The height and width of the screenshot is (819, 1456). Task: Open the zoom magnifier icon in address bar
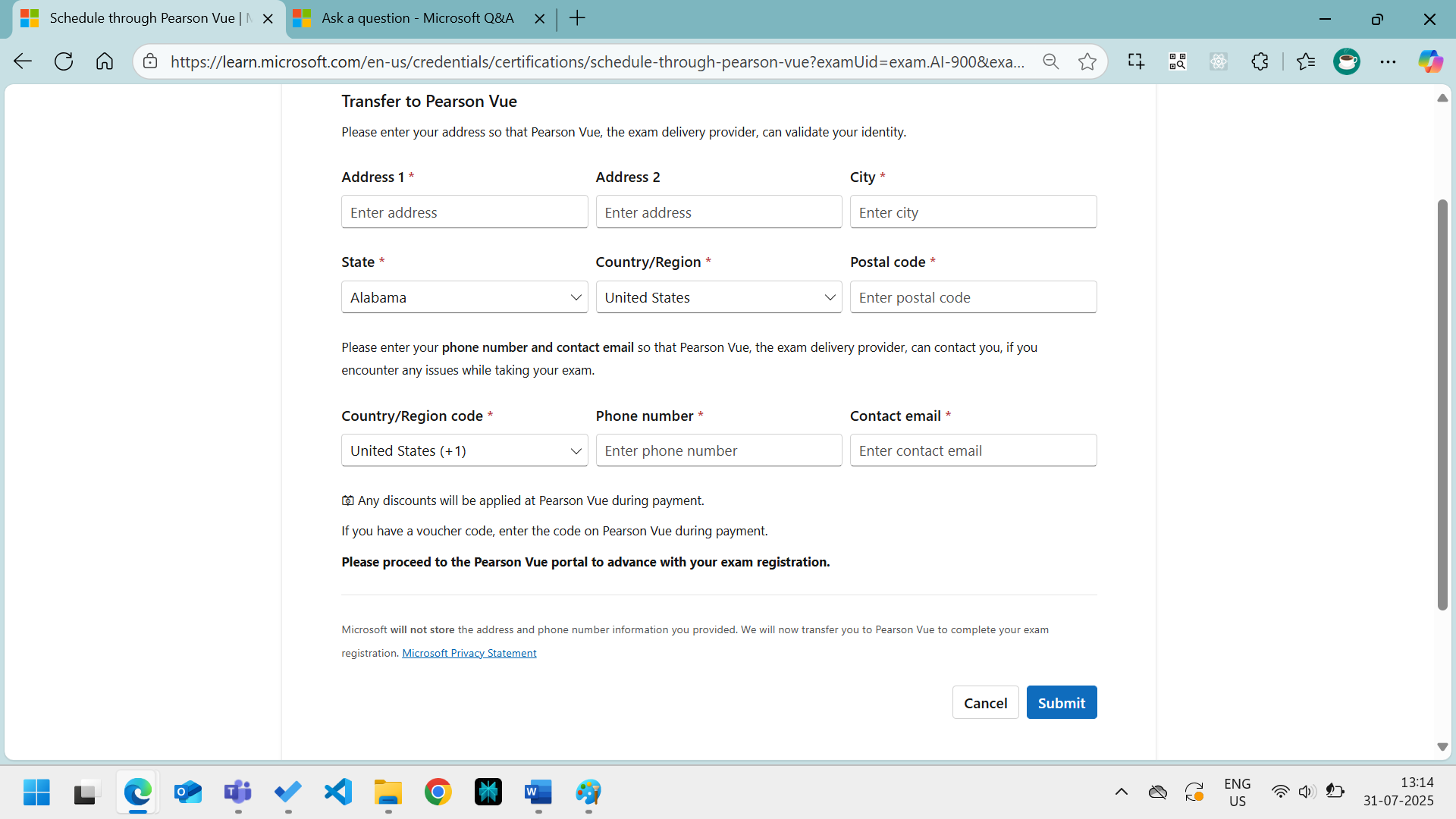pos(1050,61)
